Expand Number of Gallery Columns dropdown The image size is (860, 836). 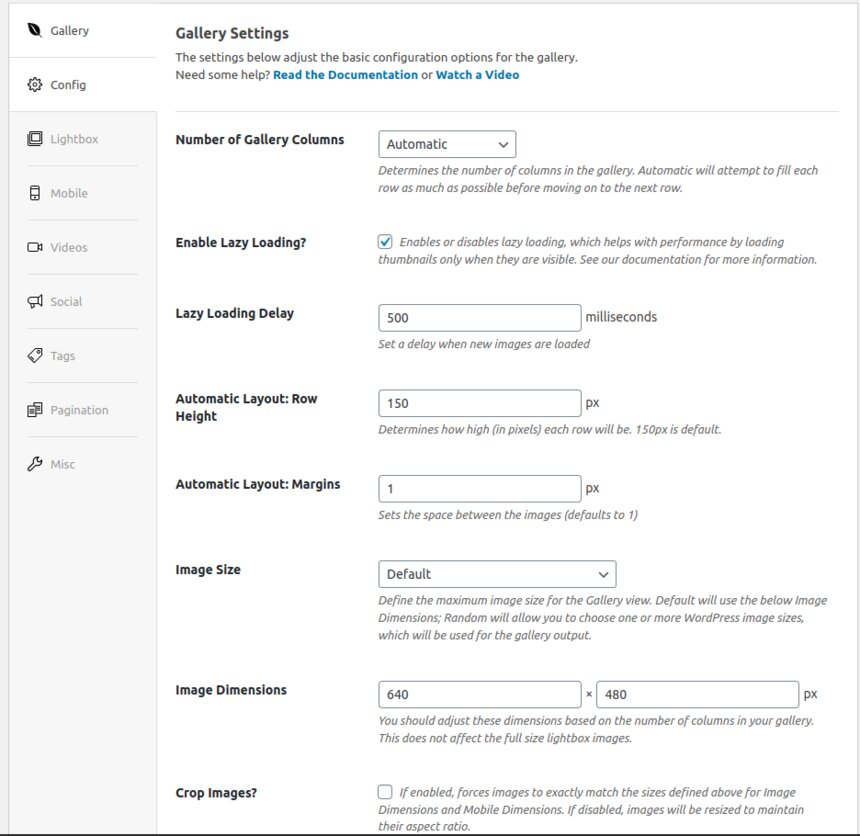click(447, 144)
